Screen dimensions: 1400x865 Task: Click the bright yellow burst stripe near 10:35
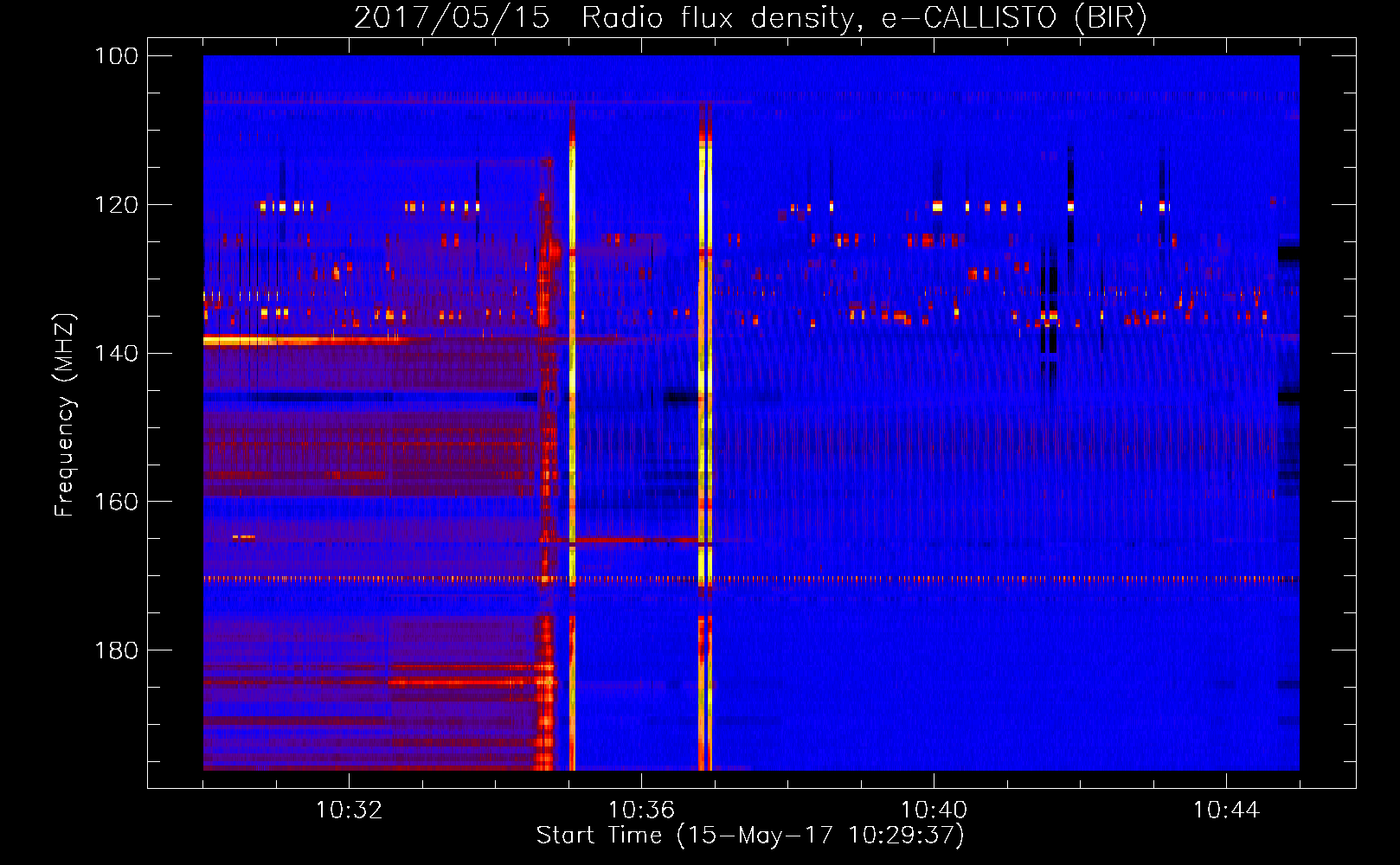tap(572, 437)
